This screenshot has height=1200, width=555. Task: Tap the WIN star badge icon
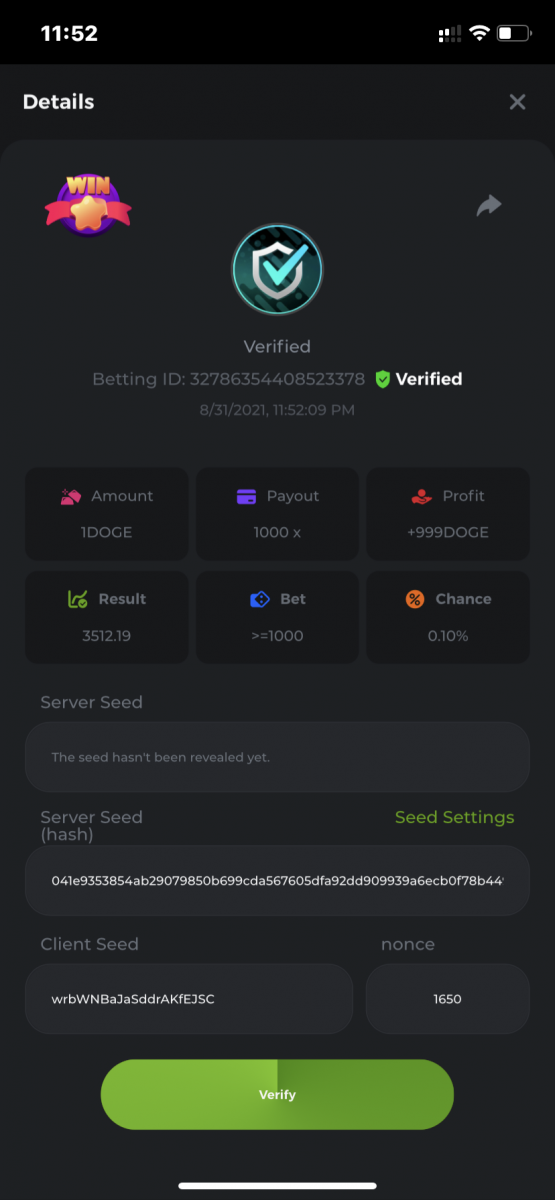pos(88,205)
